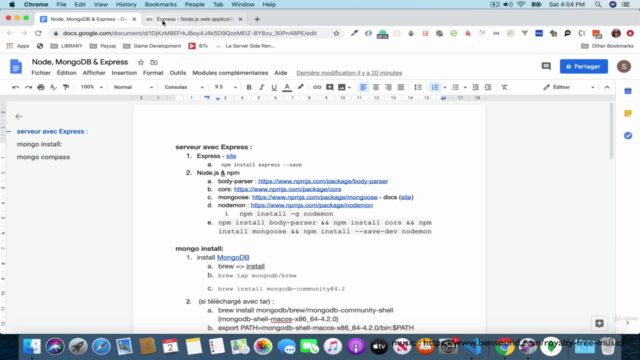This screenshot has height=360, width=640.
Task: Open the mongoose npmjs package link
Action: [314, 197]
